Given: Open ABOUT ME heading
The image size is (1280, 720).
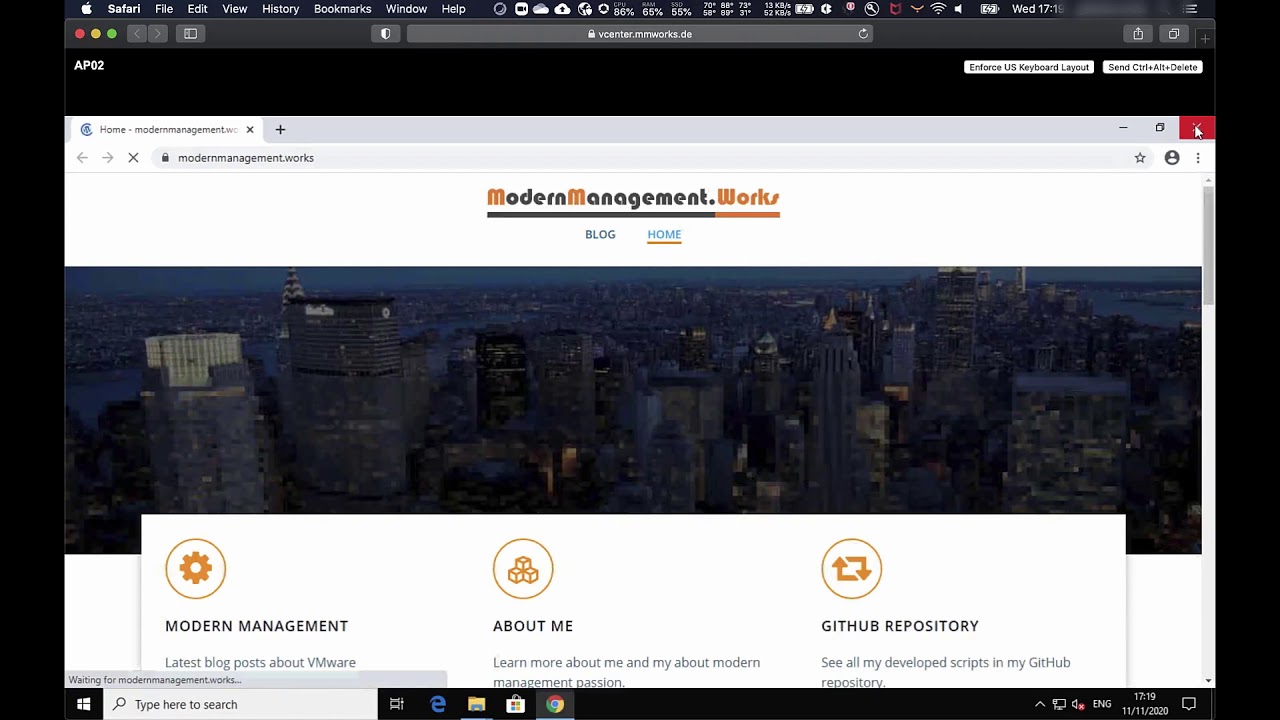Looking at the screenshot, I should 533,626.
